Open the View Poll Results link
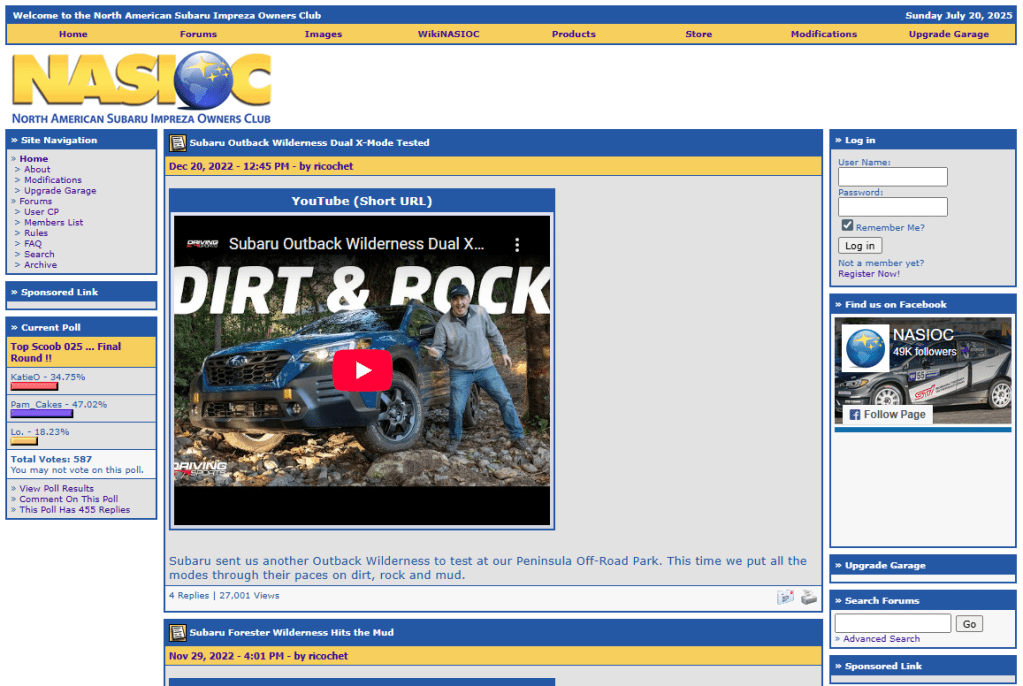Viewport: 1023px width, 686px height. [56, 489]
